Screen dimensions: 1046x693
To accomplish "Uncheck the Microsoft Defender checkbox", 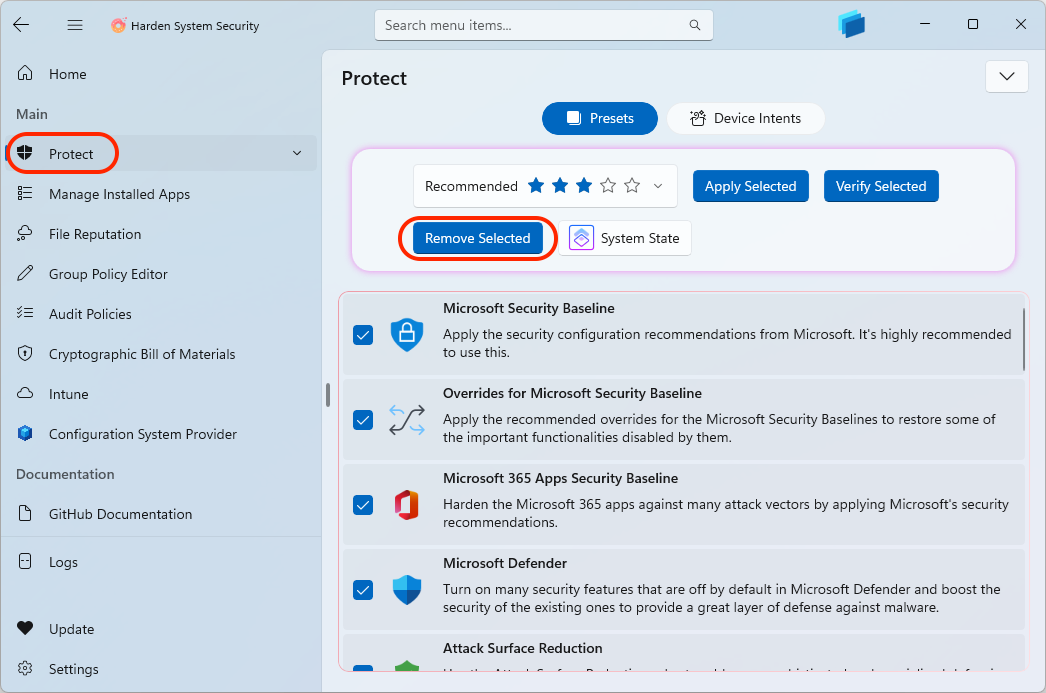I will click(363, 590).
